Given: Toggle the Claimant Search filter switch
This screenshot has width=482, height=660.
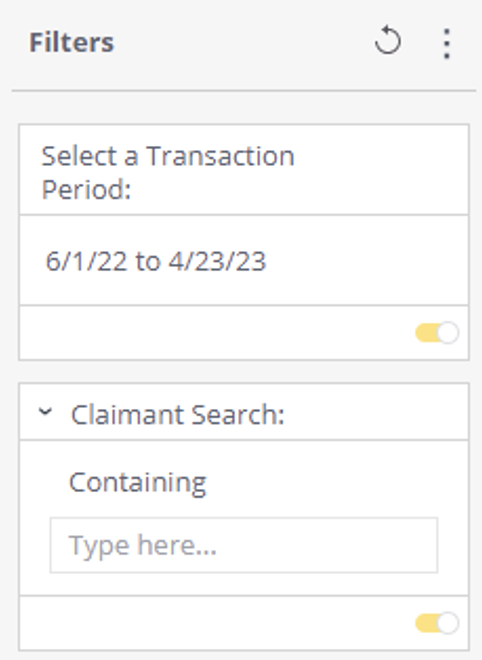Looking at the screenshot, I should [437, 623].
